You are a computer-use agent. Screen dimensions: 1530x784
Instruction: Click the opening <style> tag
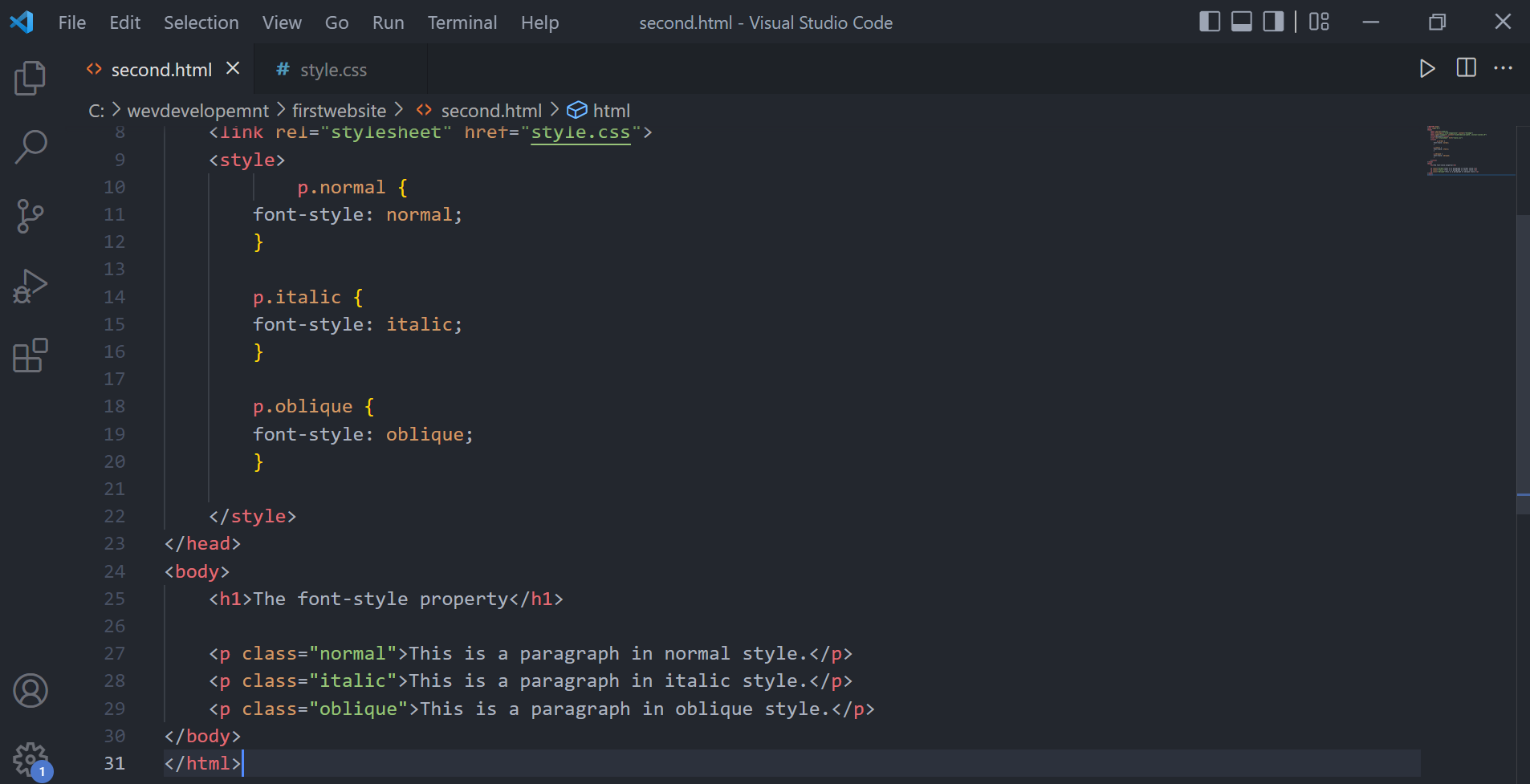pyautogui.click(x=247, y=160)
